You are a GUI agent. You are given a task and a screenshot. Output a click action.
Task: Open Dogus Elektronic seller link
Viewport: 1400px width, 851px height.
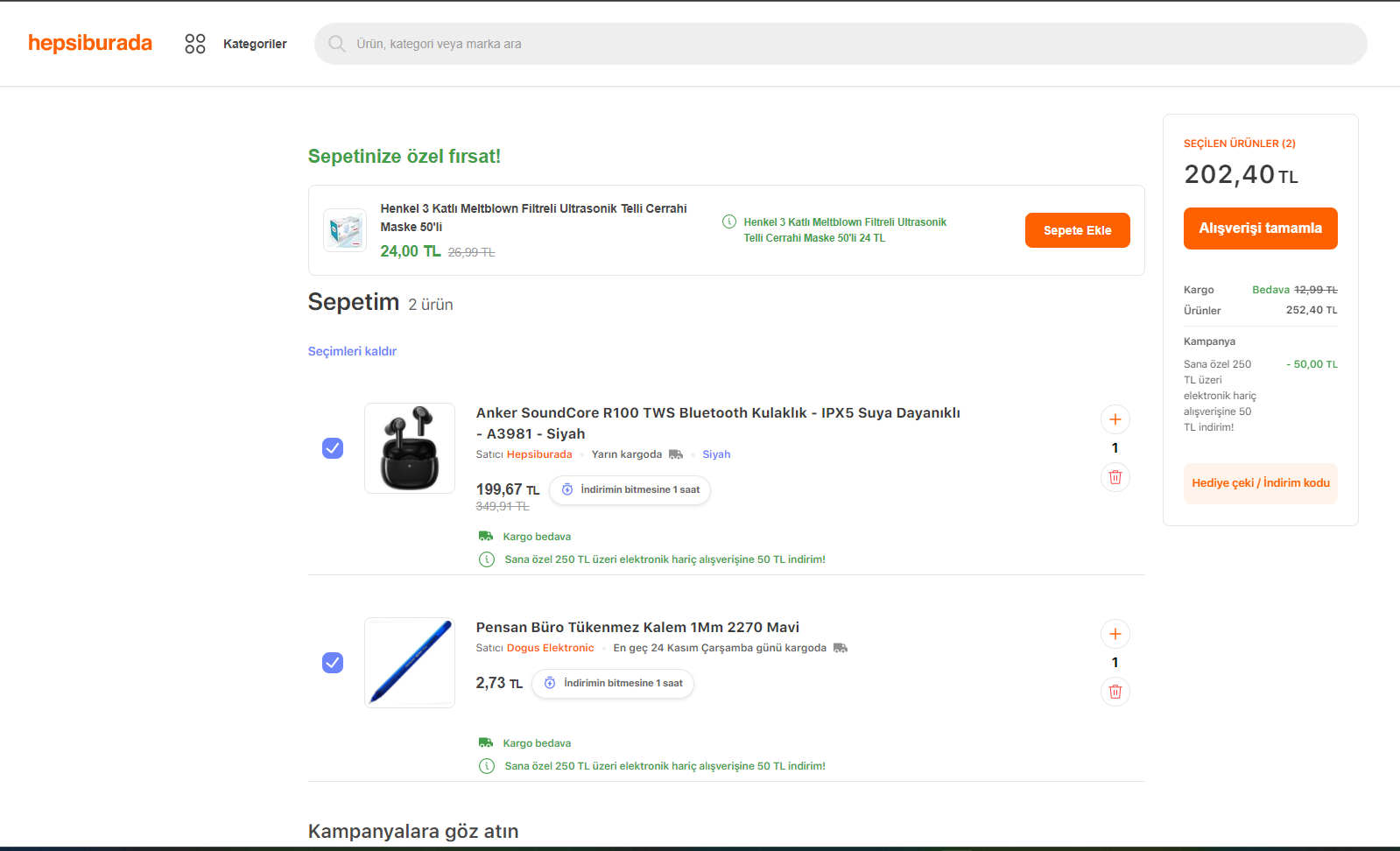click(x=550, y=648)
